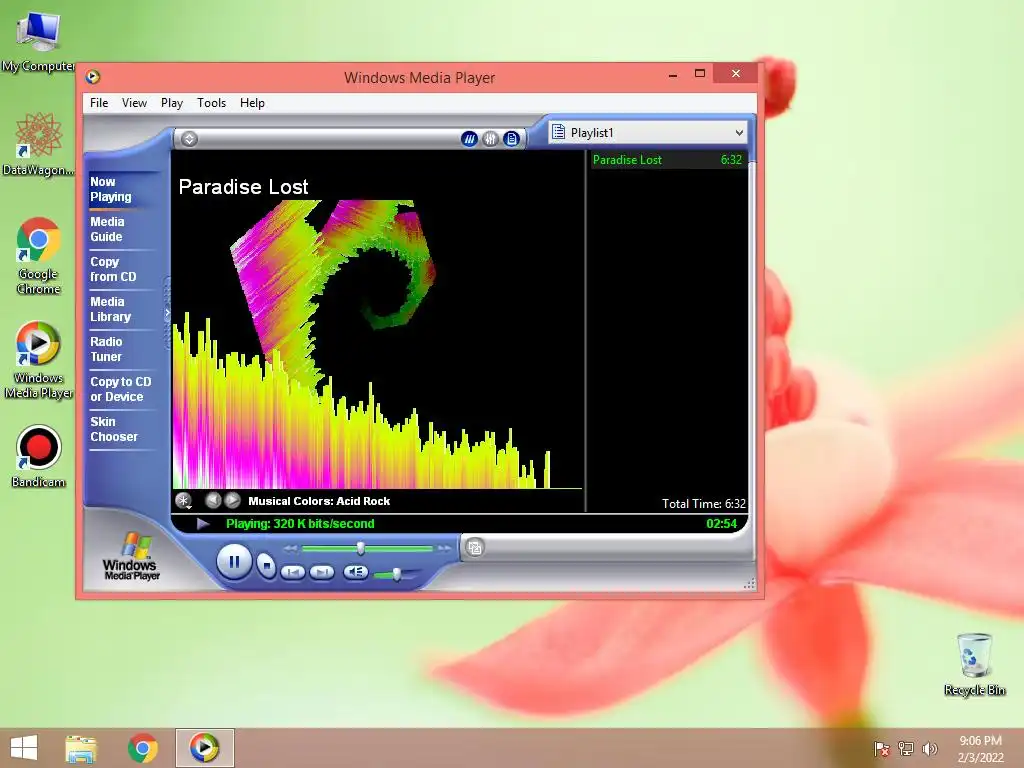Open File Explorer from the taskbar
The image size is (1024, 768).
pyautogui.click(x=81, y=748)
